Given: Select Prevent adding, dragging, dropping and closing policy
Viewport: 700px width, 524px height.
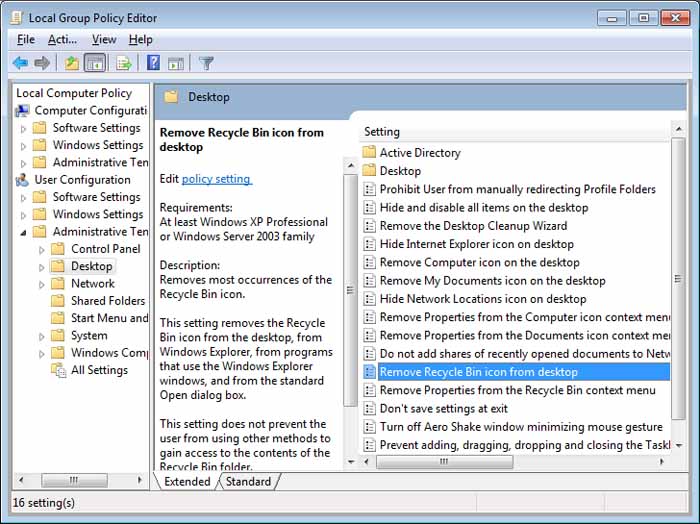Looking at the screenshot, I should (x=525, y=445).
